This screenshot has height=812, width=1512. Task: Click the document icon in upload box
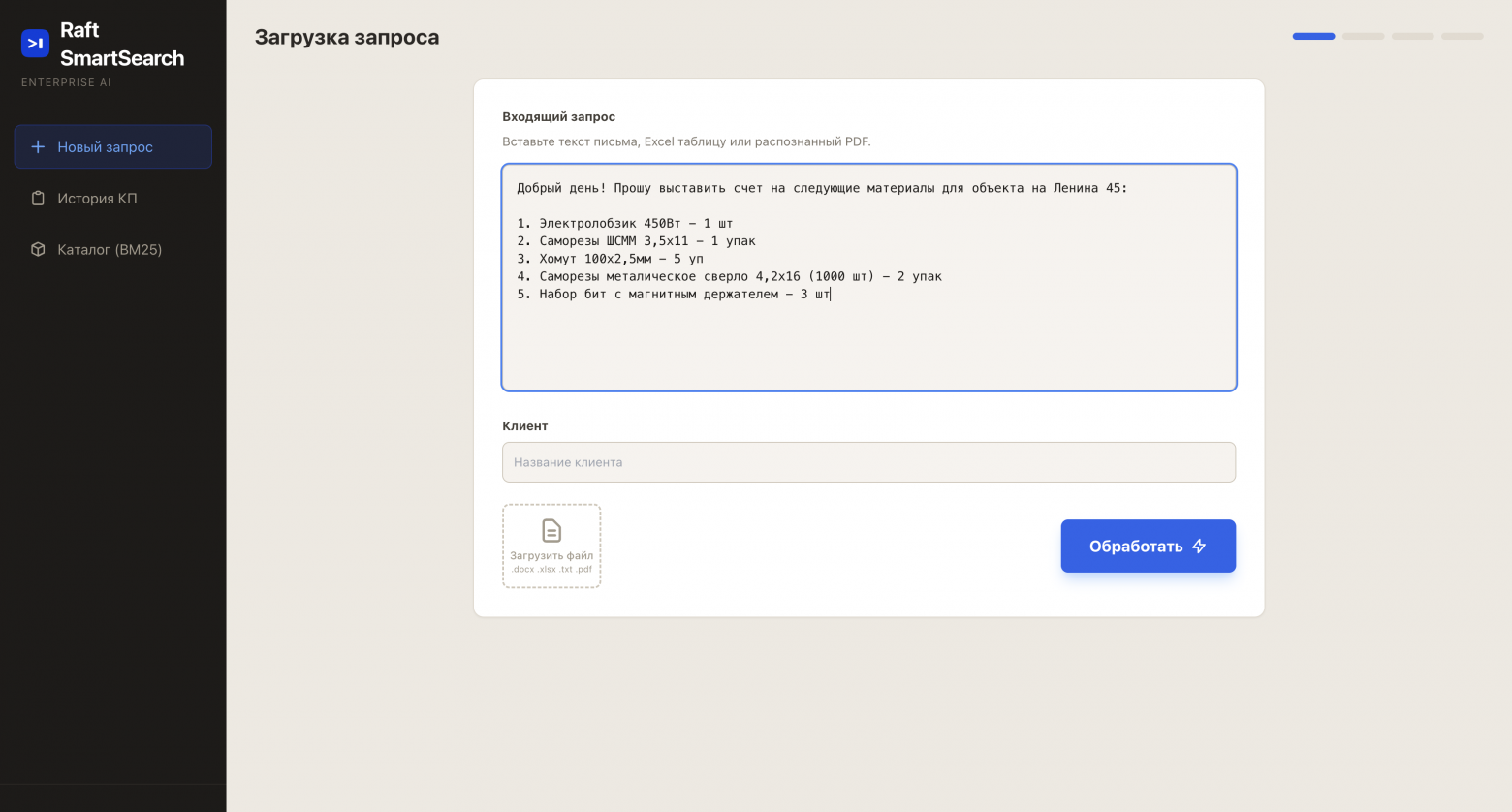(551, 530)
